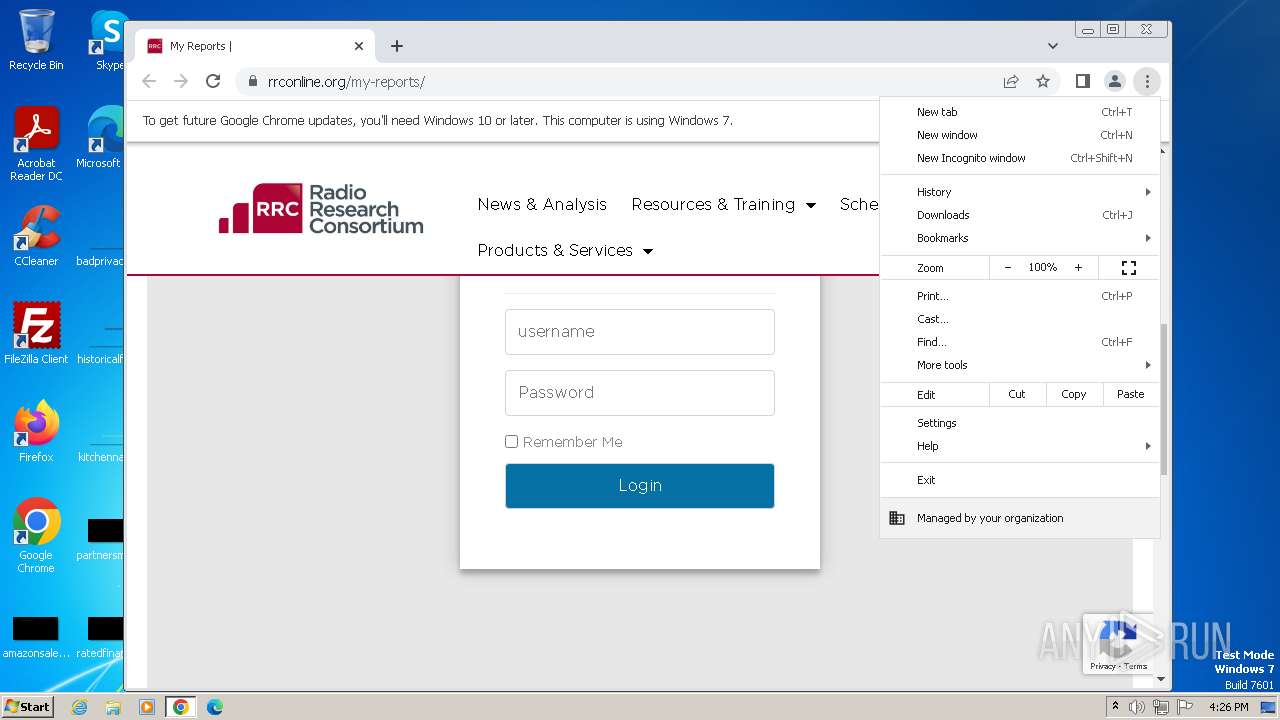Click the Start button on taskbar
This screenshot has height=720, width=1280.
coord(27,706)
